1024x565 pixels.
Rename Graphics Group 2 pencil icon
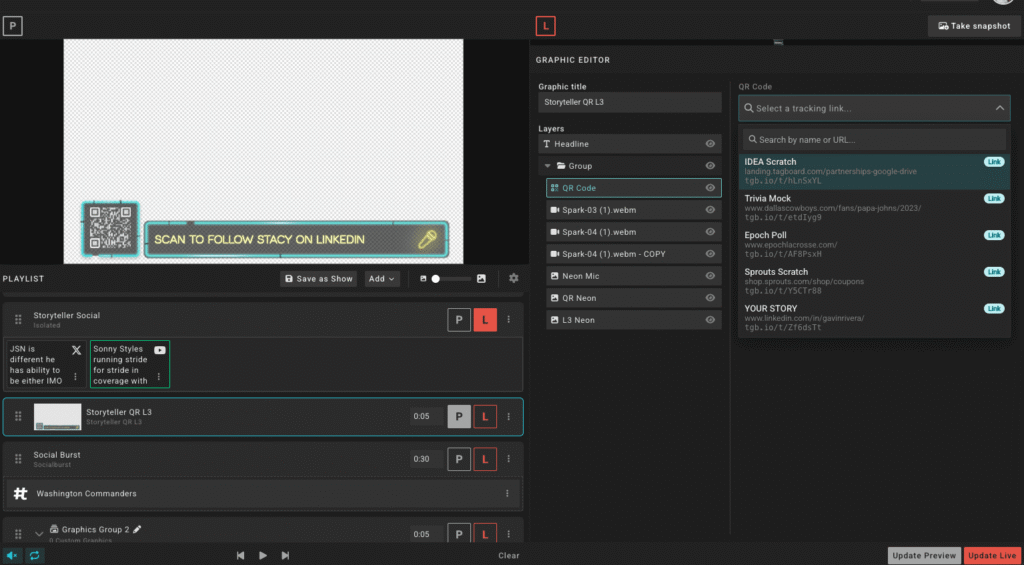coord(137,530)
